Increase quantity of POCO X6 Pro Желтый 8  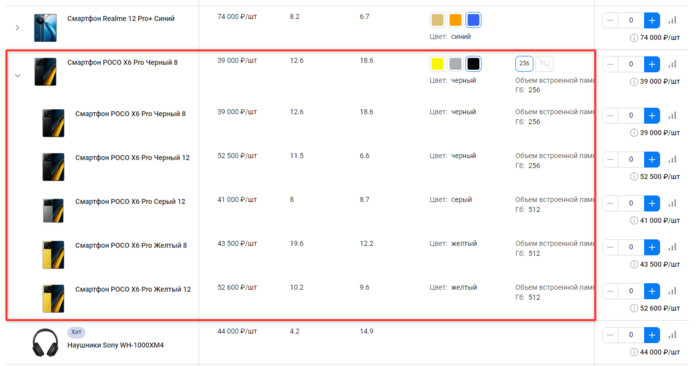point(652,247)
